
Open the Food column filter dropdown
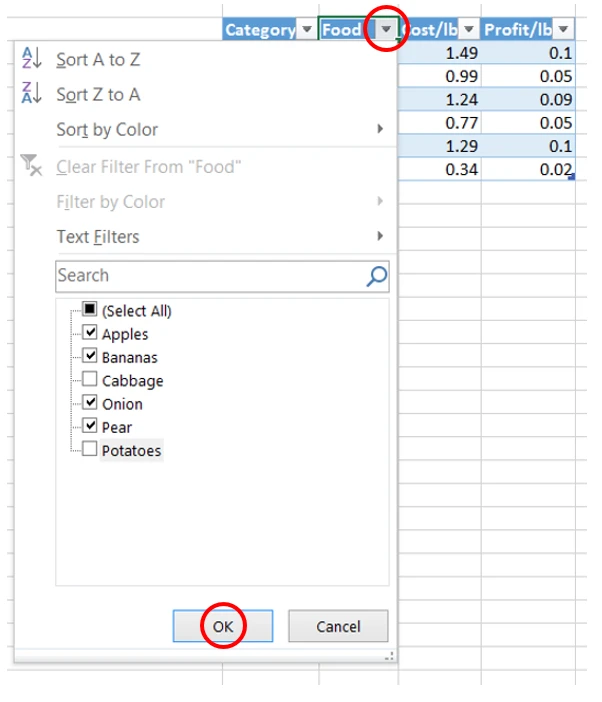point(385,30)
